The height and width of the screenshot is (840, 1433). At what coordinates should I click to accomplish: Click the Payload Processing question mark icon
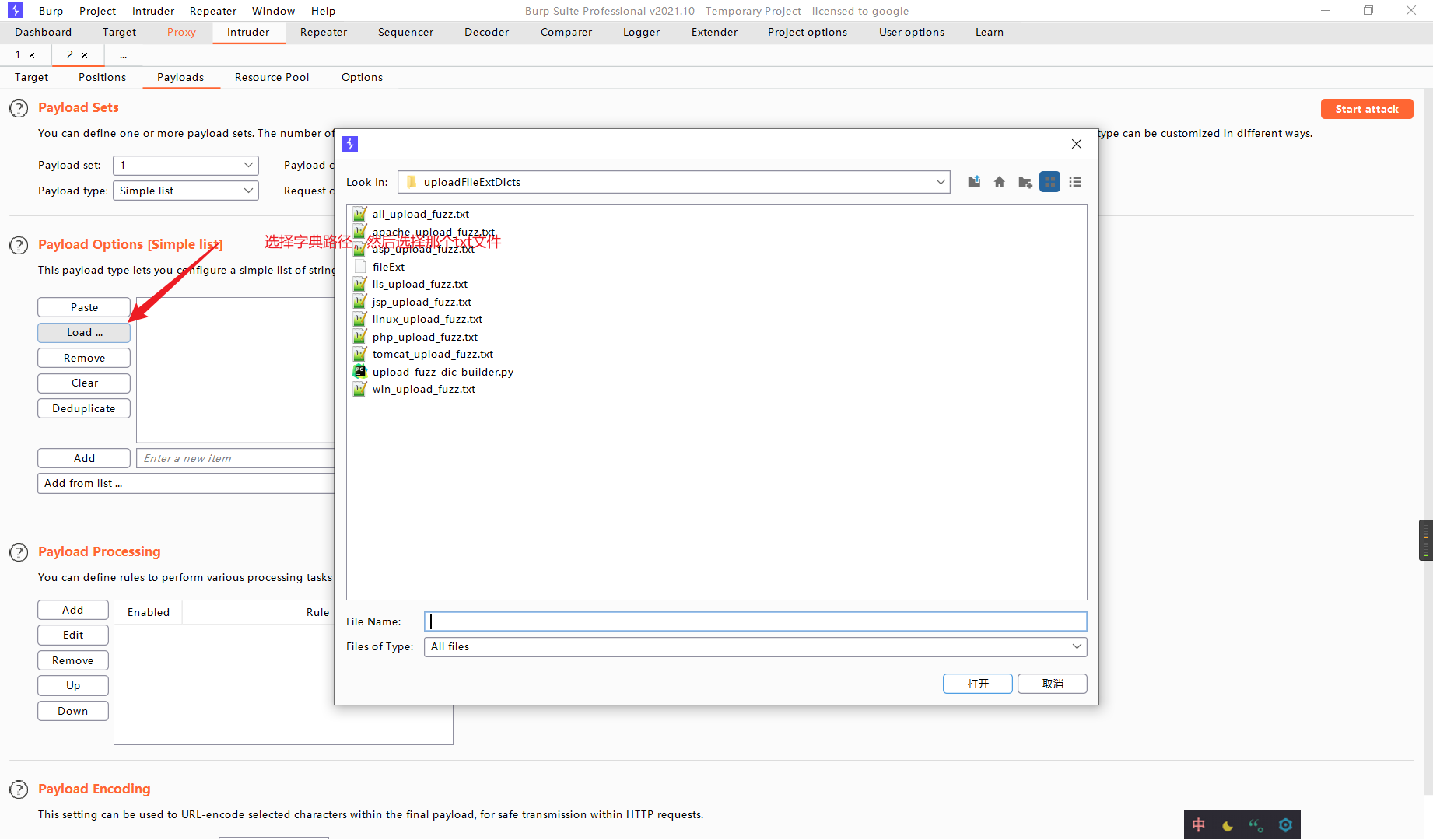click(x=18, y=552)
